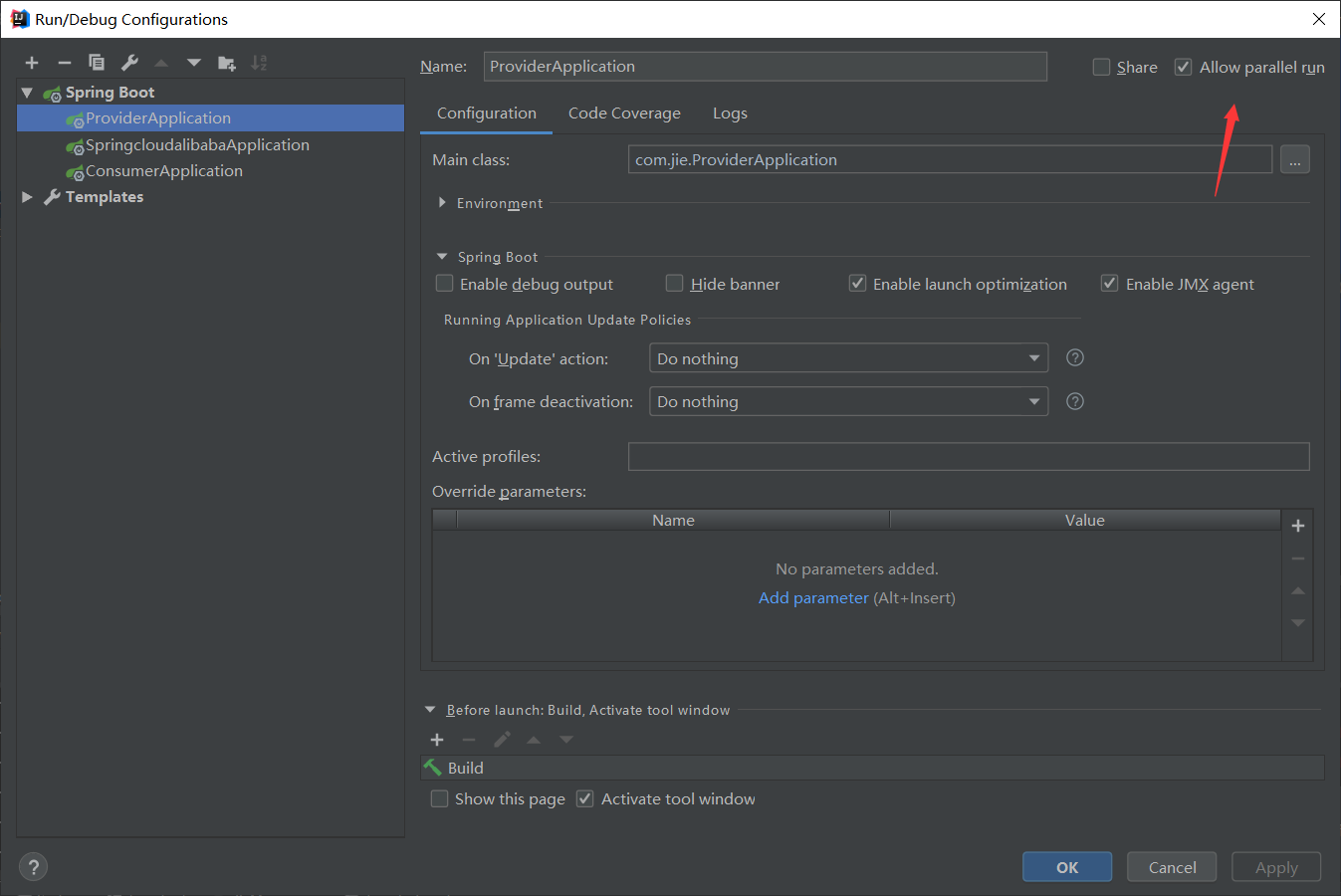The width and height of the screenshot is (1341, 896).
Task: Click the IntelliJ IDEA title bar icon
Action: pos(19,19)
